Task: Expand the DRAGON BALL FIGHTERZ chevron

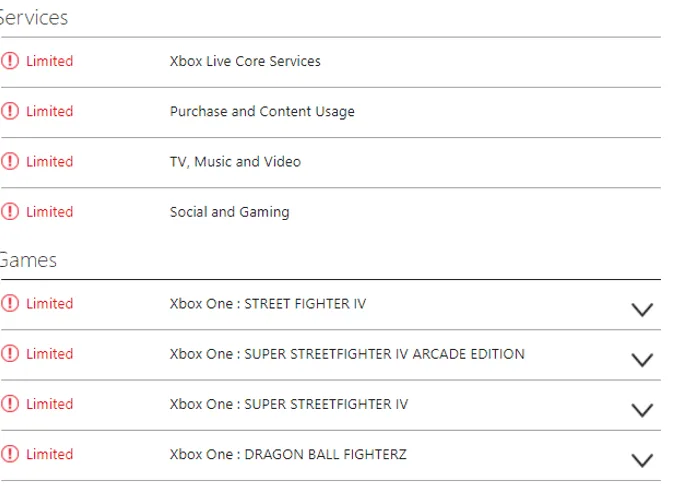Action: [642, 460]
